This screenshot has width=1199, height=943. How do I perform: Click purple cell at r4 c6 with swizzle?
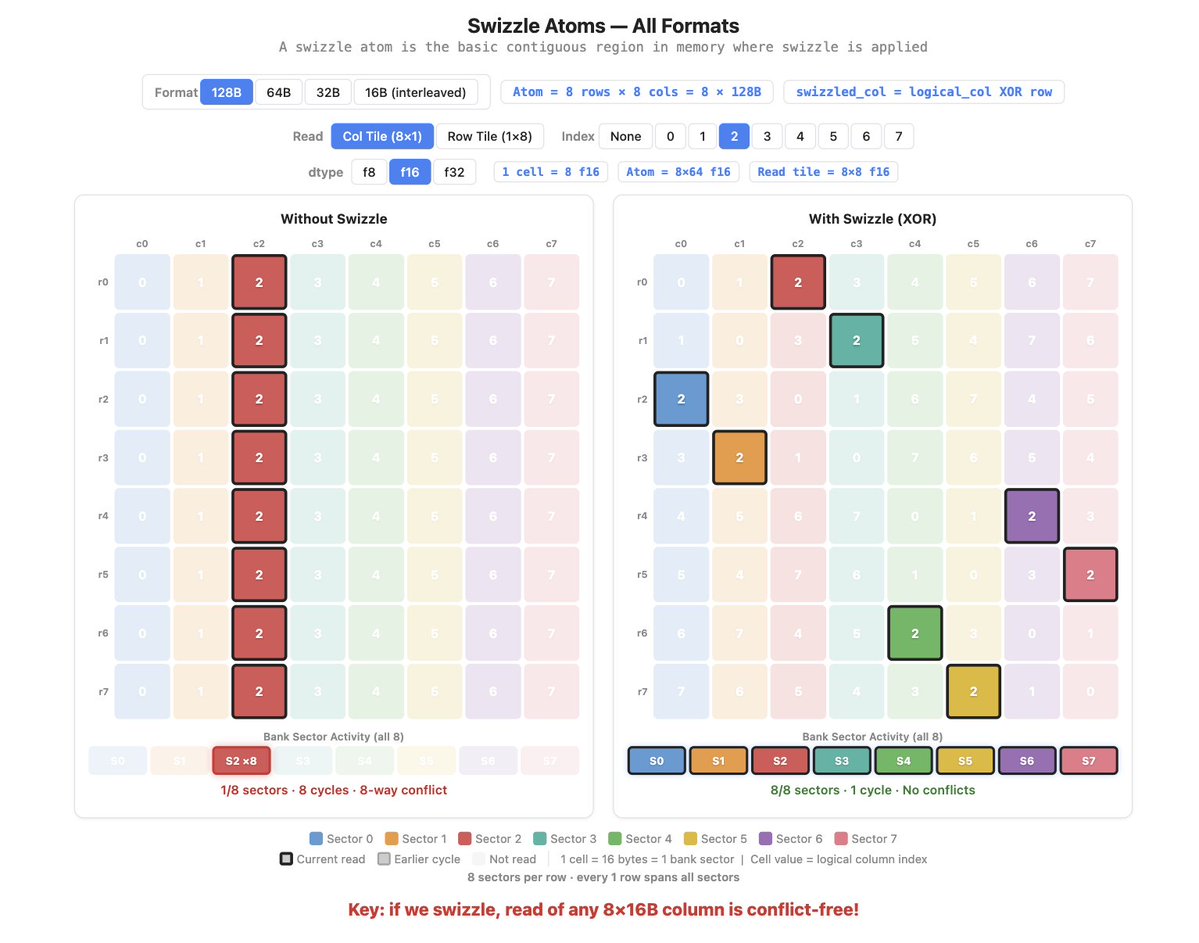pyautogui.click(x=1032, y=516)
